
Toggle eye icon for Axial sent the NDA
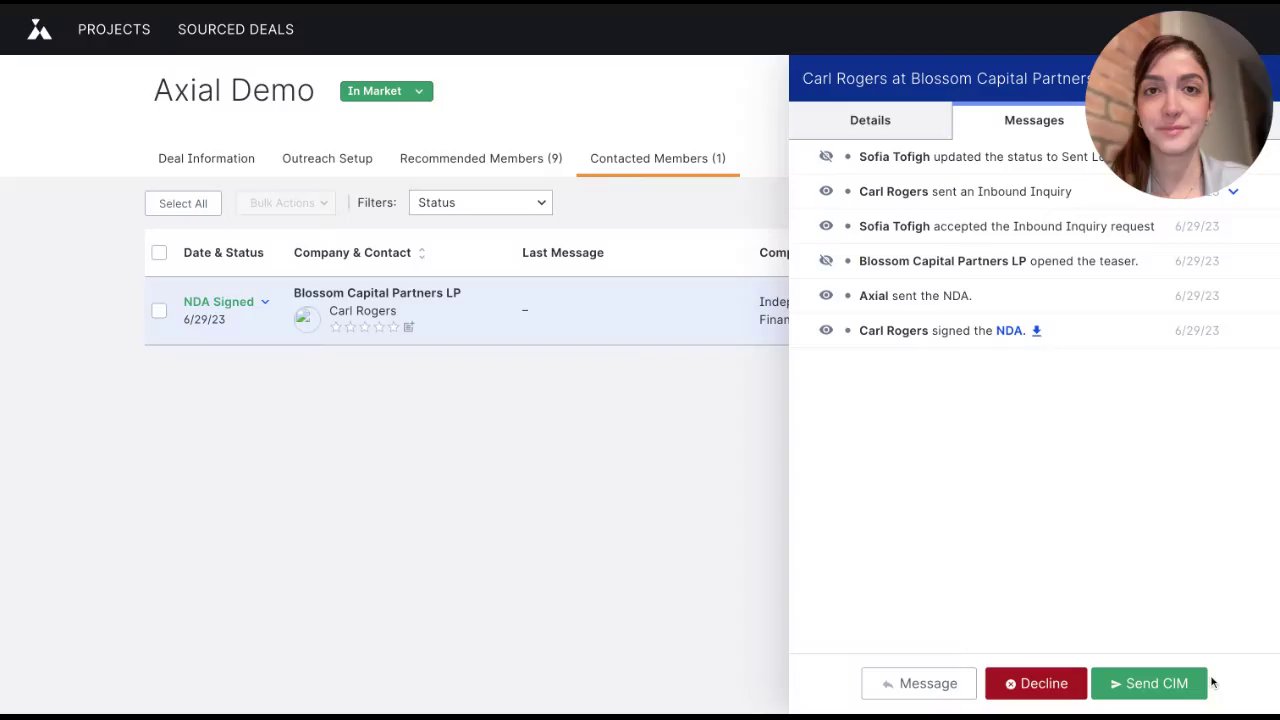826,295
